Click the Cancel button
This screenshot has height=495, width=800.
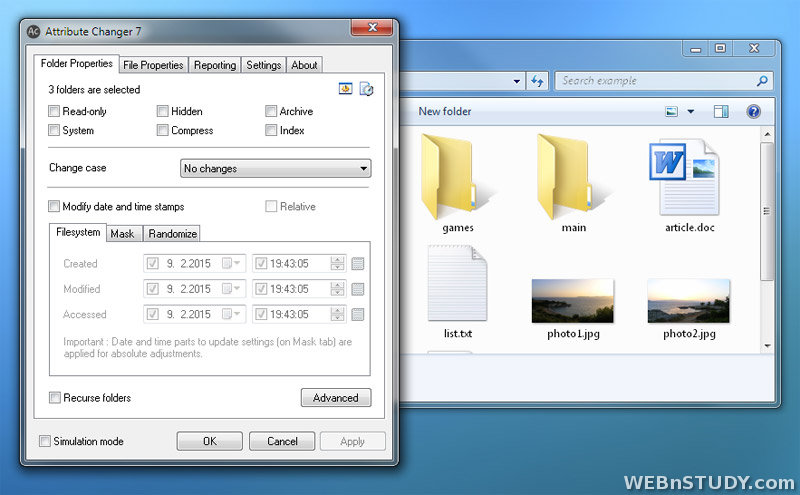click(282, 441)
